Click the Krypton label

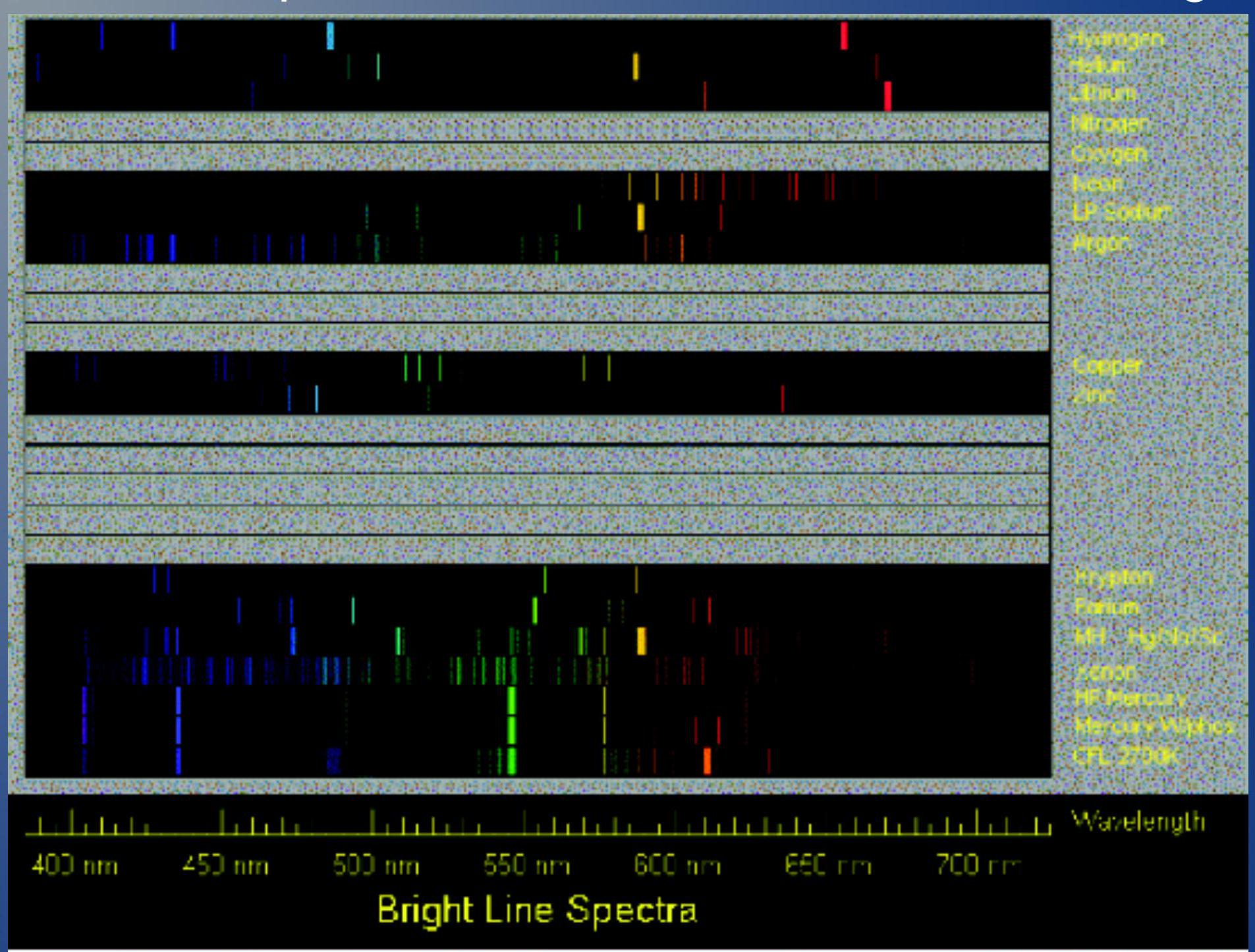[x=1113, y=578]
